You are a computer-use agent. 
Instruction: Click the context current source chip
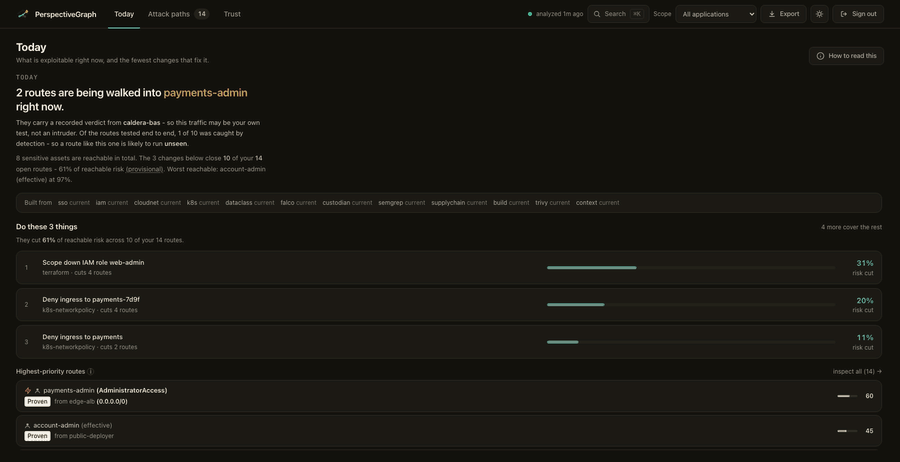[x=598, y=203]
